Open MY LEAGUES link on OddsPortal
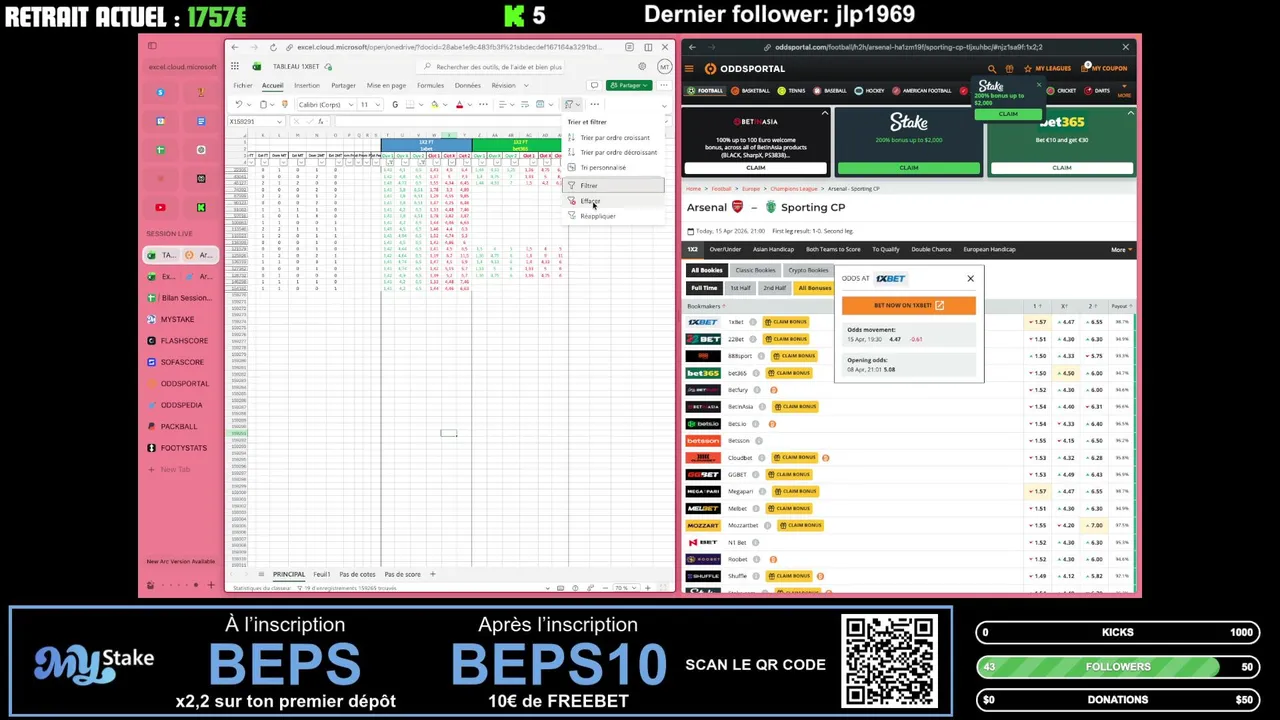 [1048, 69]
